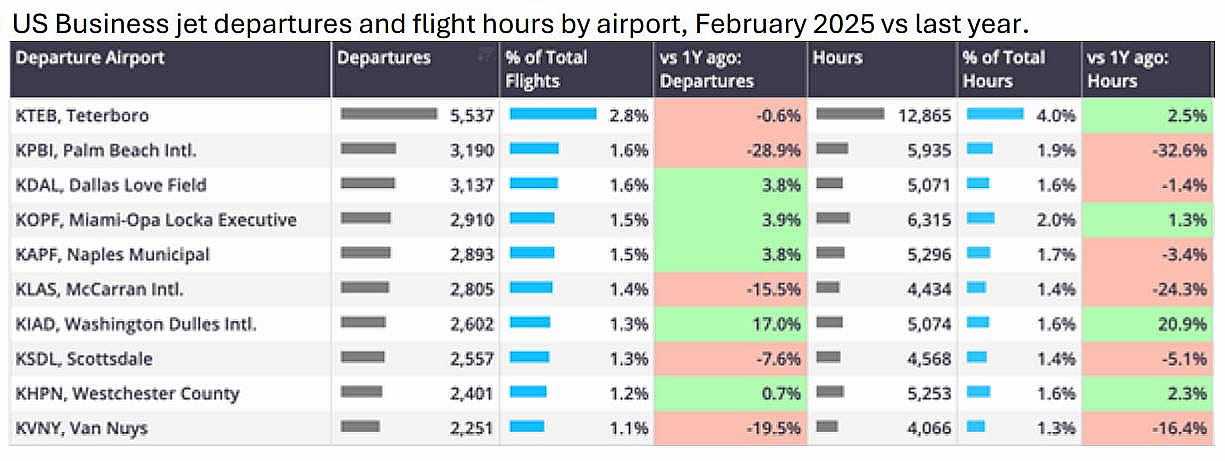The height and width of the screenshot is (461, 1225).
Task: Select the % of Total Hours header
Action: point(1003,69)
